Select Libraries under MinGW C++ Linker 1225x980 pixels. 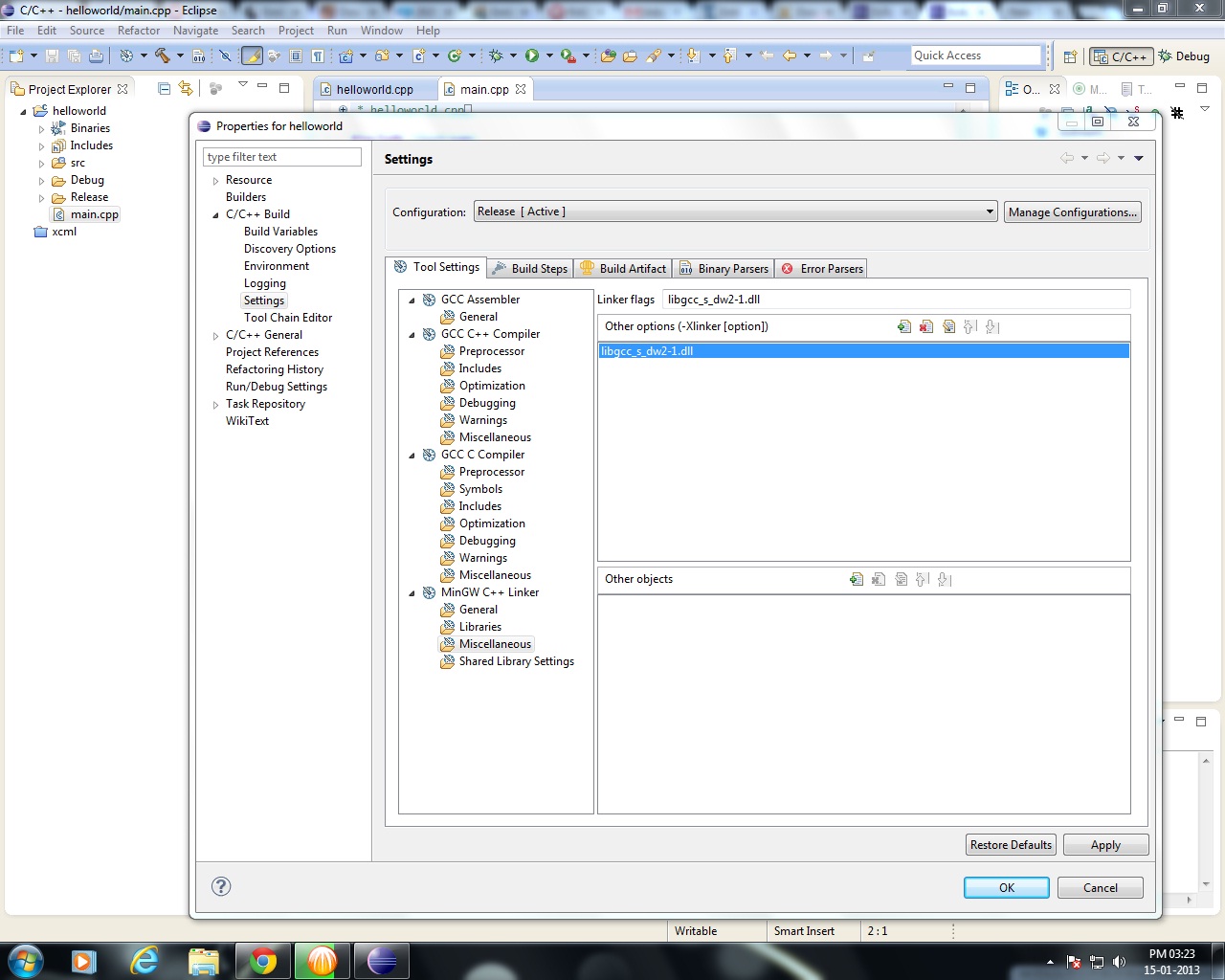(x=479, y=627)
